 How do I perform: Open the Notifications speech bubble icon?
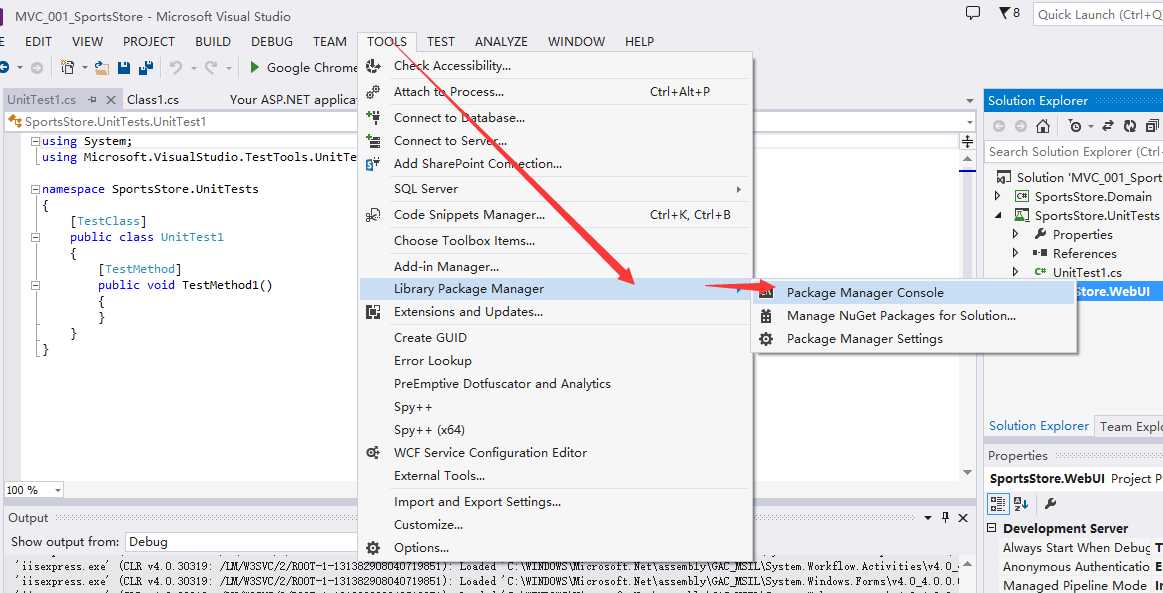pyautogui.click(x=972, y=13)
